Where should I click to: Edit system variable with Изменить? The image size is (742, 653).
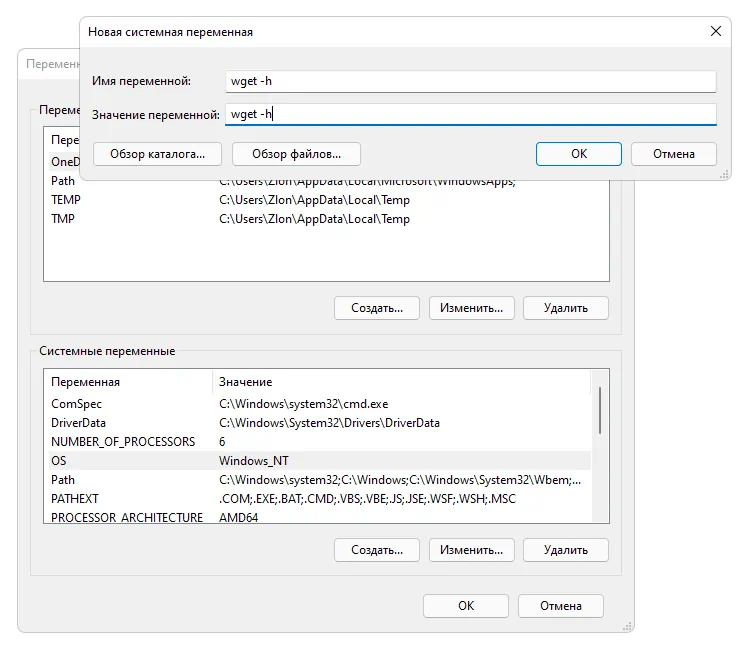[471, 550]
